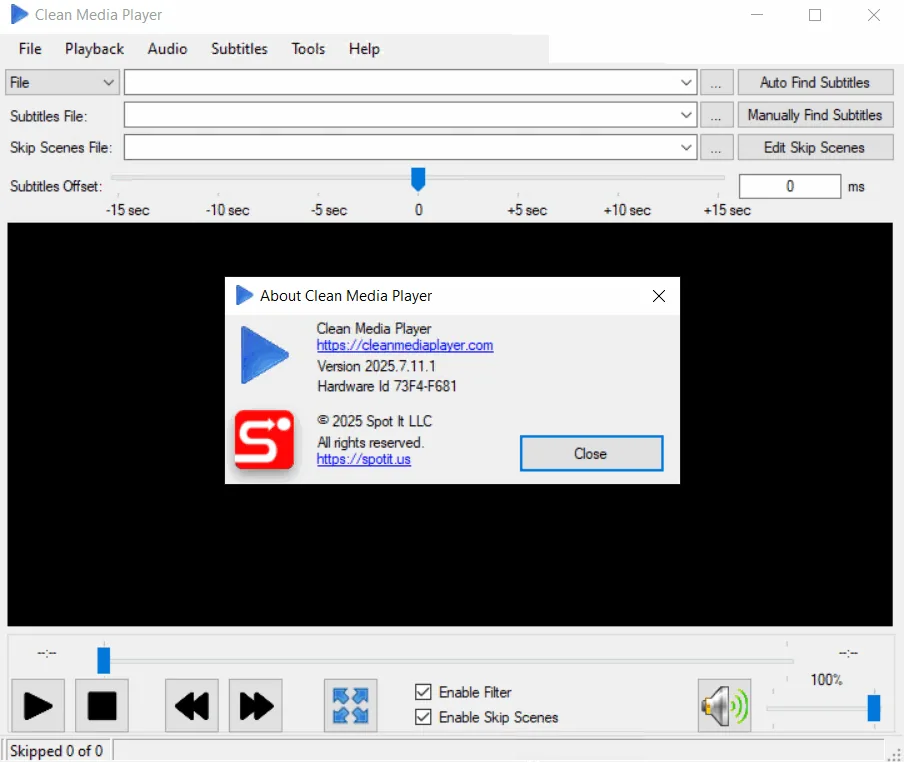Open the Tools menu
The width and height of the screenshot is (904, 762).
click(308, 49)
